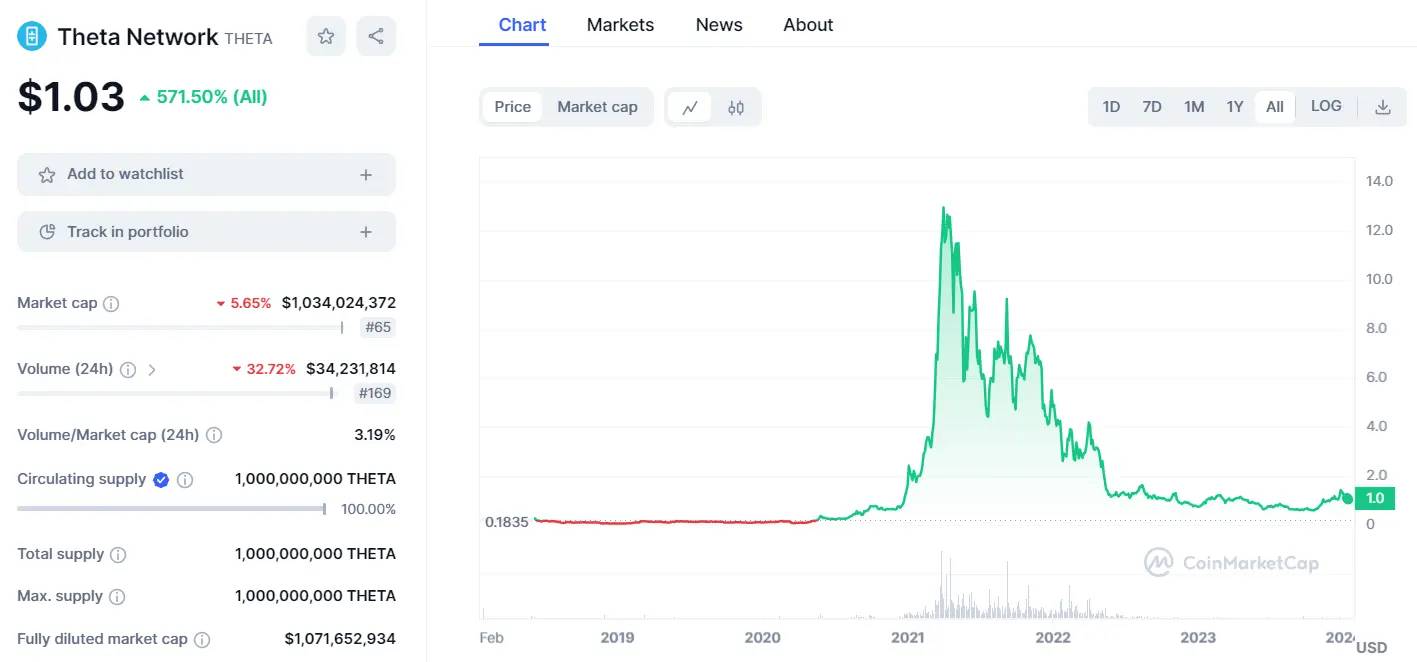The width and height of the screenshot is (1417, 662).
Task: Star Theta Network as favorite
Action: 326,37
